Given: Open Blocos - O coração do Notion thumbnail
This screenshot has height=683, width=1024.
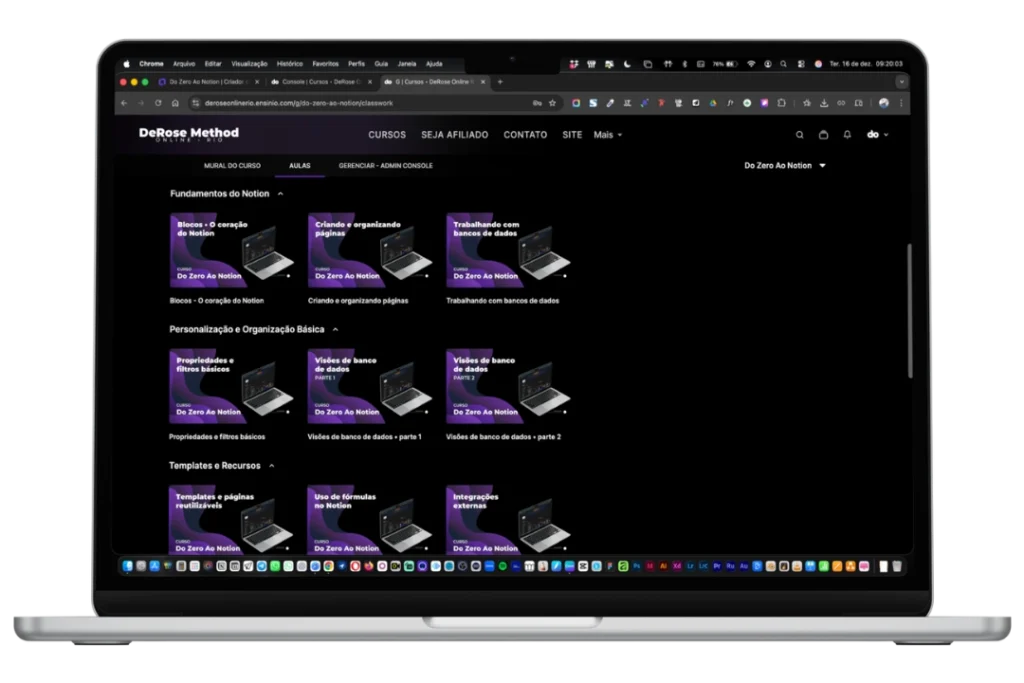Looking at the screenshot, I should click(232, 250).
